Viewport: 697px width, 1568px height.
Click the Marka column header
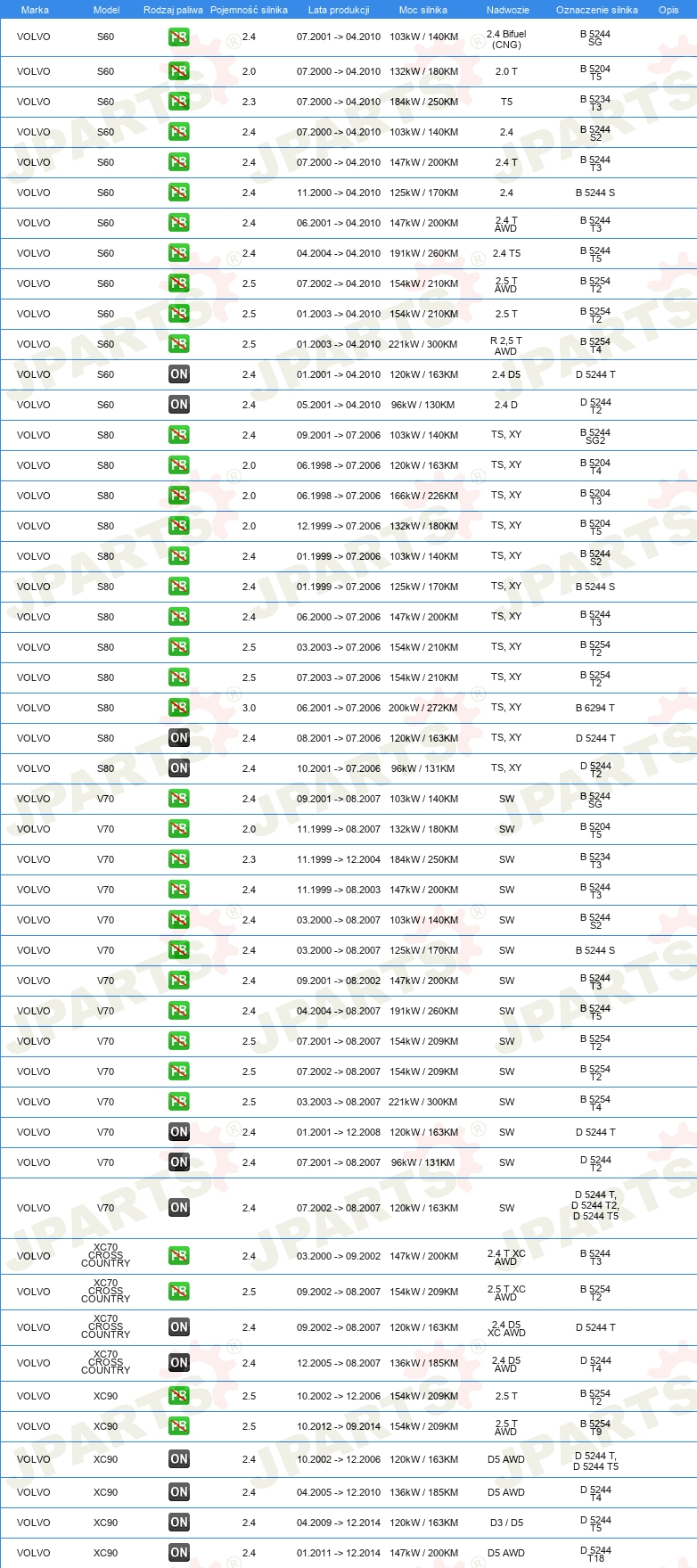coord(35,10)
